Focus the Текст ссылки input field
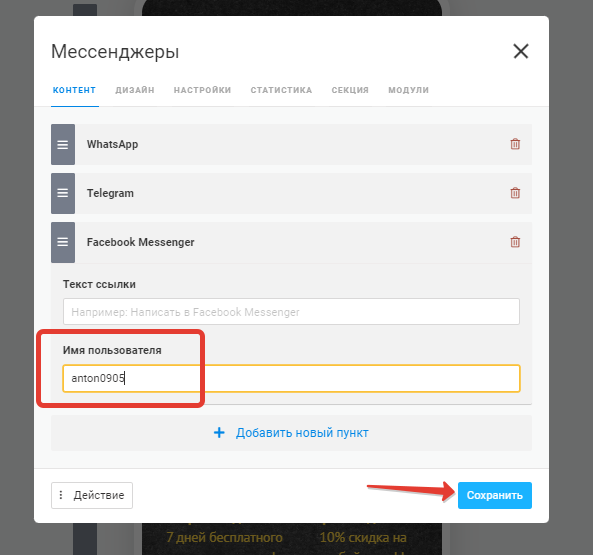The image size is (593, 555). 291,312
